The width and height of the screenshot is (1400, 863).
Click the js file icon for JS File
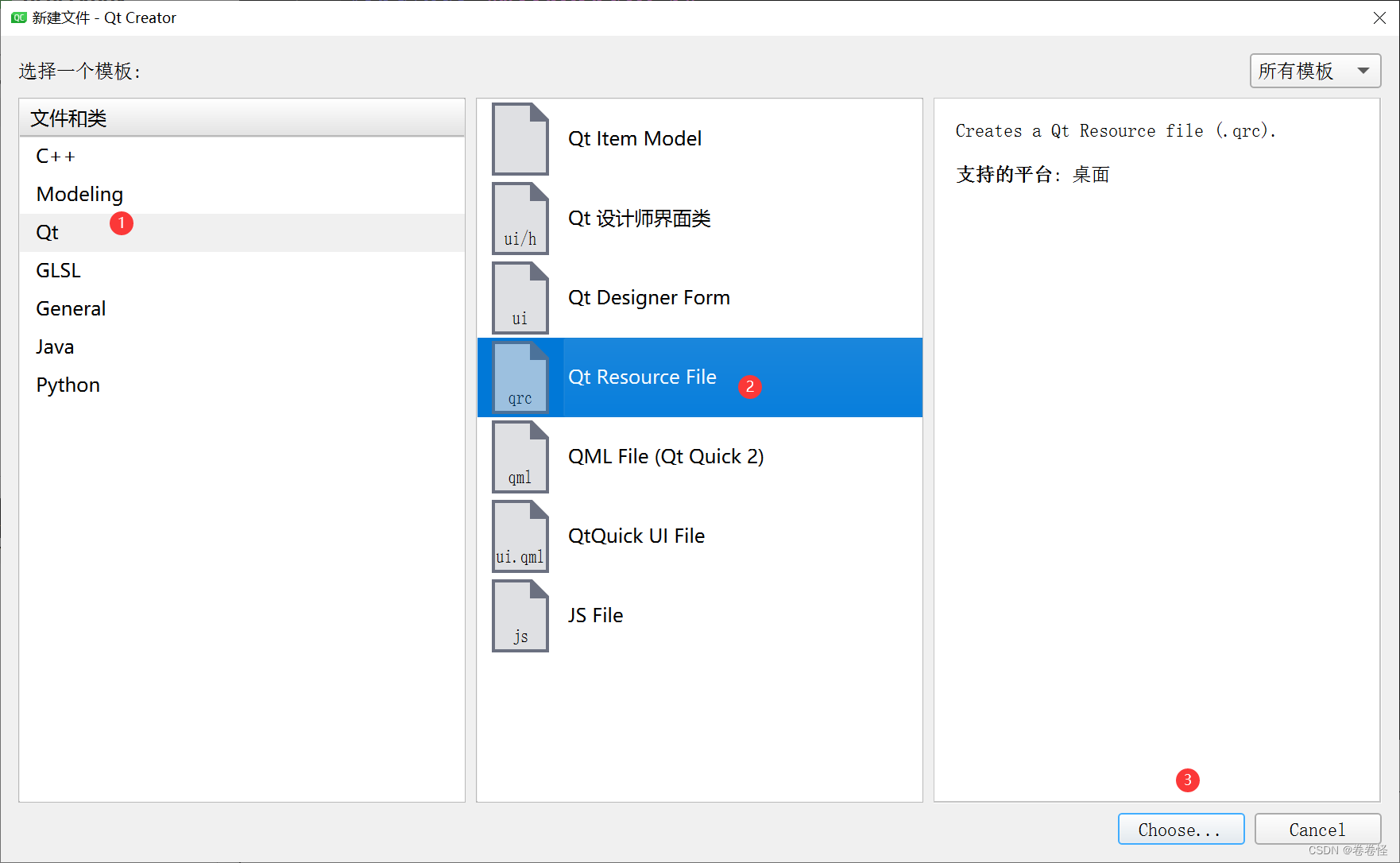[520, 616]
